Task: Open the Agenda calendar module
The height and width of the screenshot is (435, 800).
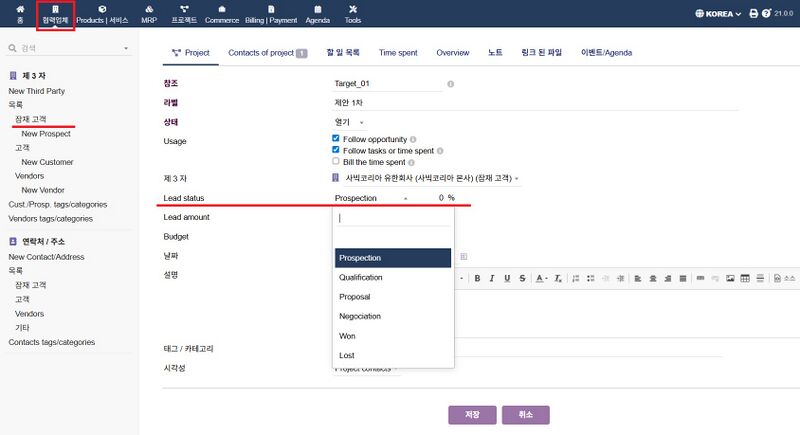Action: coord(317,14)
